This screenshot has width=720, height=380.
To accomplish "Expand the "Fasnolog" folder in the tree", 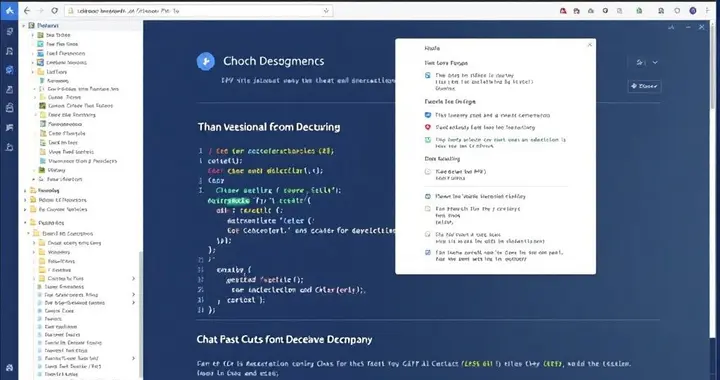I will [x=25, y=190].
